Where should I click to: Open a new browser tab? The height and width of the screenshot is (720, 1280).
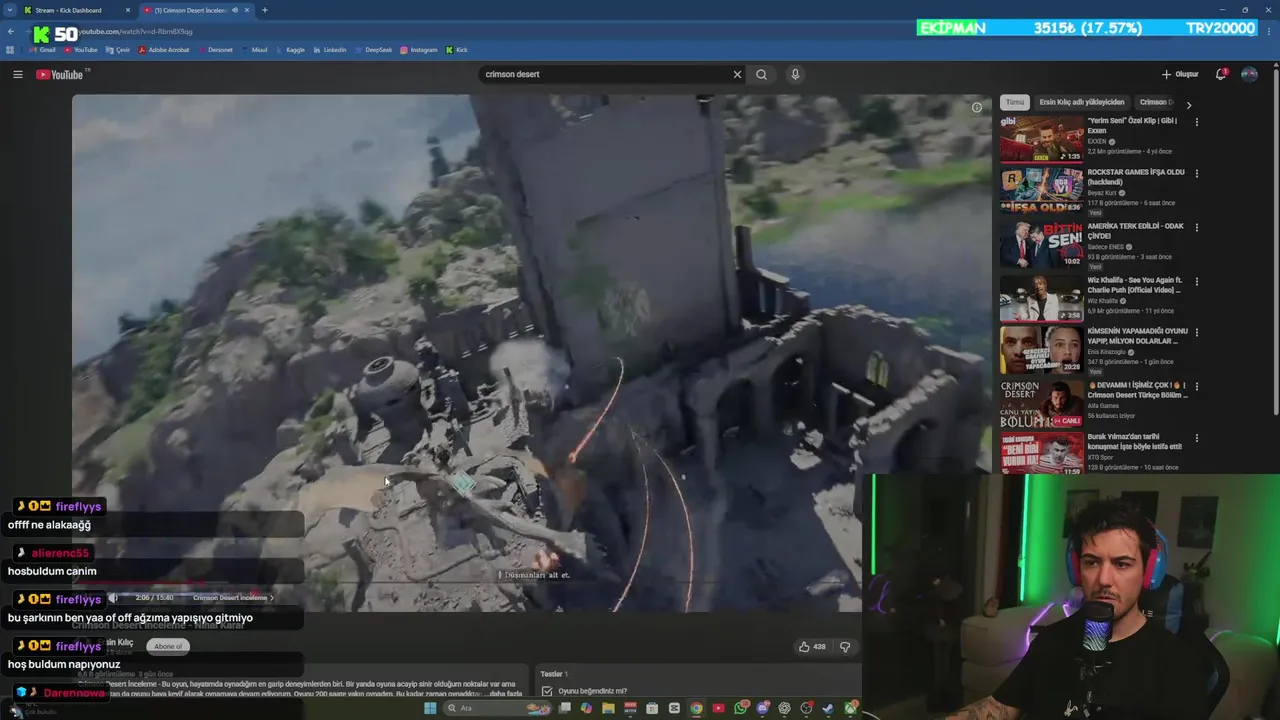(x=264, y=10)
